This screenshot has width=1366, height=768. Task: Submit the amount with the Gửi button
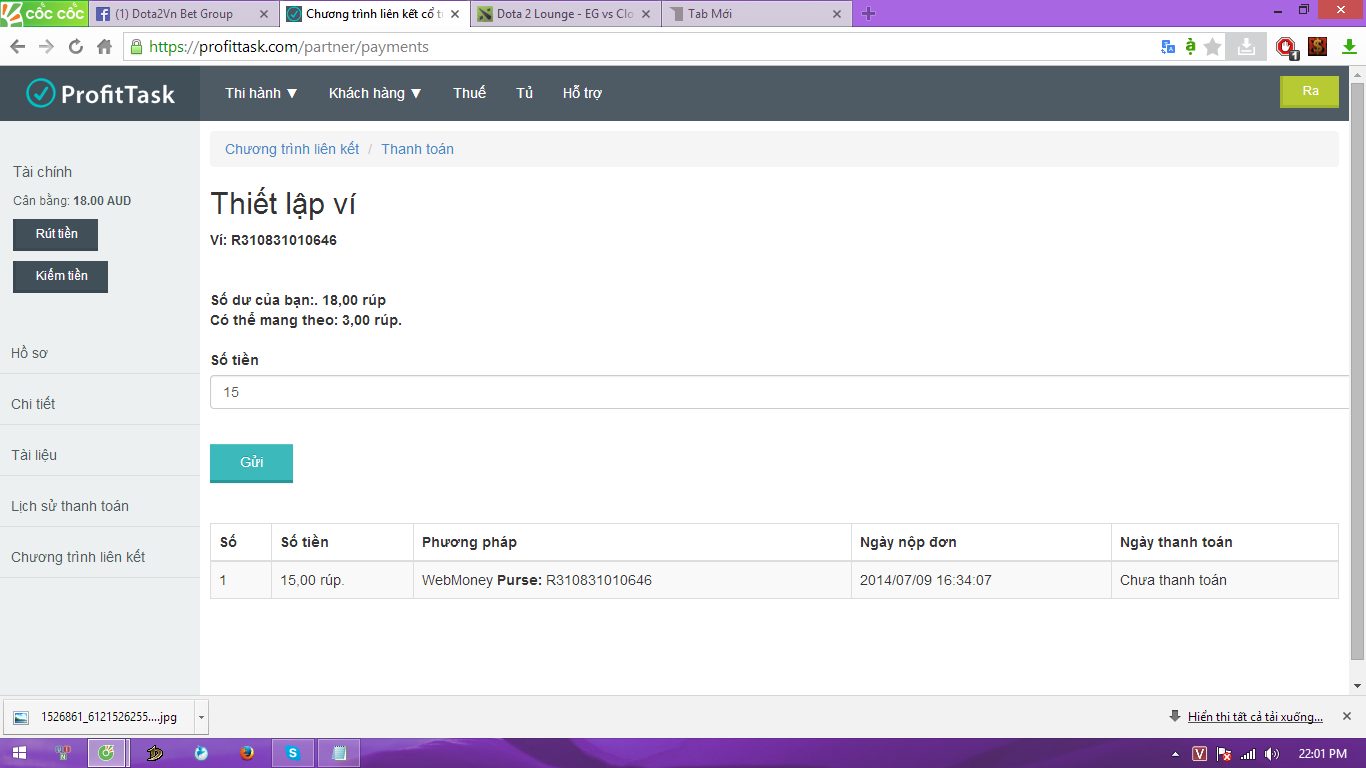tap(251, 463)
